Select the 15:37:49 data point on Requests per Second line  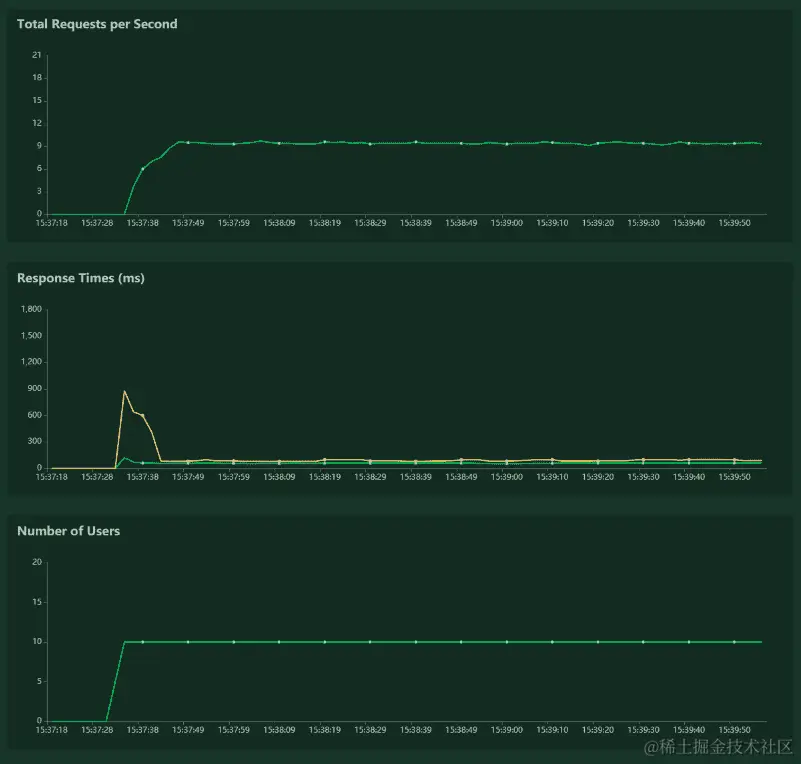point(188,142)
